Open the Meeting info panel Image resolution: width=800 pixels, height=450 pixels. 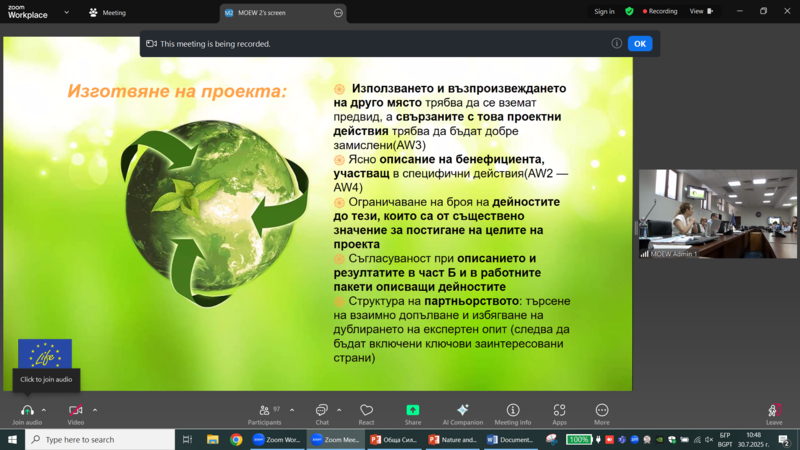click(x=513, y=410)
